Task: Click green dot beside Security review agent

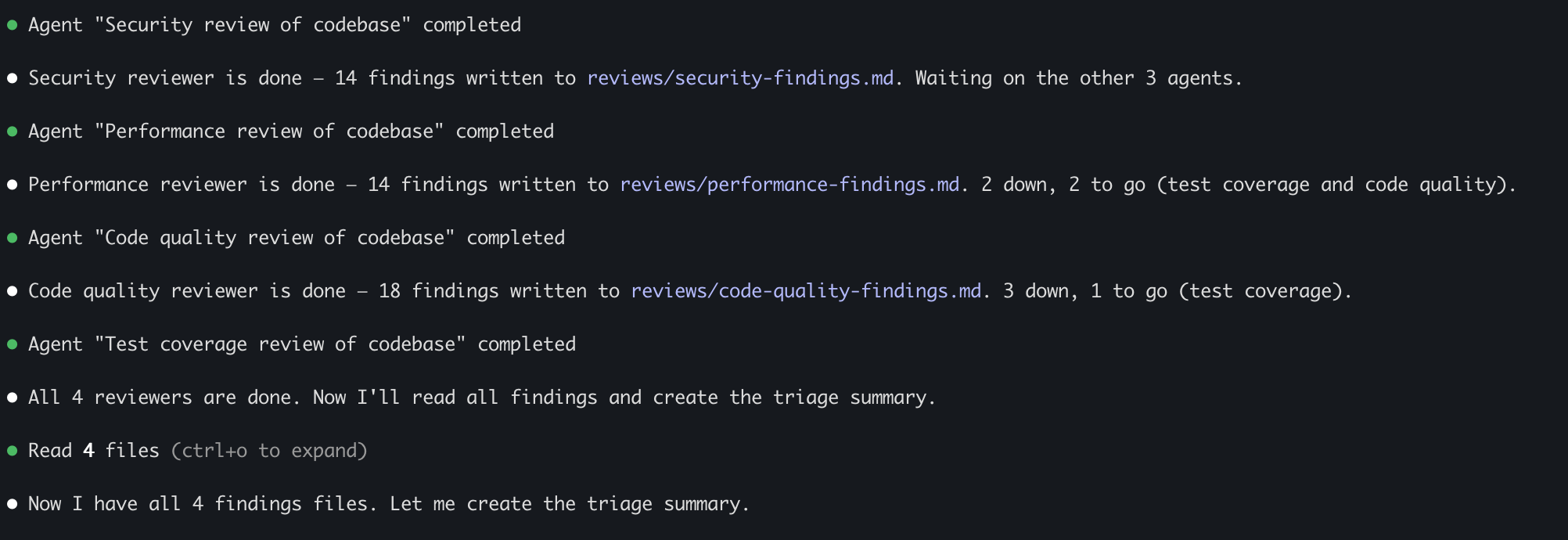Action: coord(13,25)
